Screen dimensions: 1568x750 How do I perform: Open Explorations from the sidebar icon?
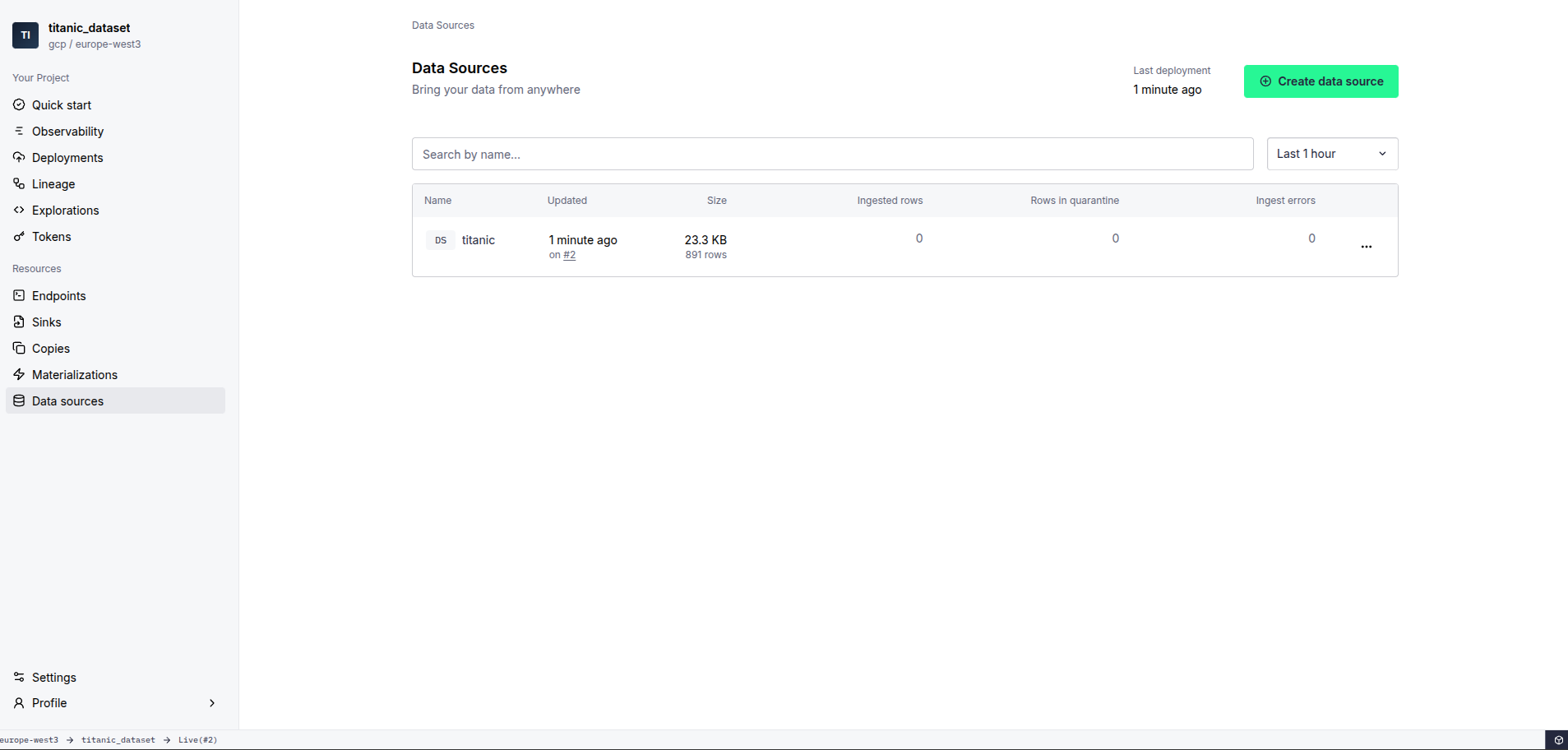click(x=20, y=210)
